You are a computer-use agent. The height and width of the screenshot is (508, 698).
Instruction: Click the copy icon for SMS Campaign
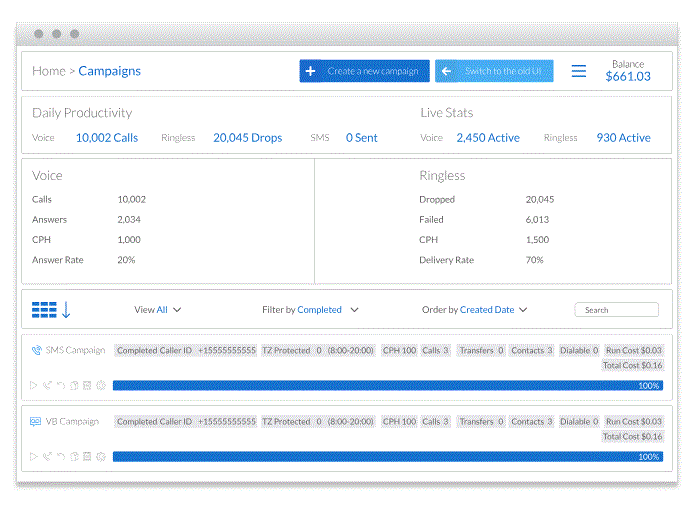pos(74,386)
